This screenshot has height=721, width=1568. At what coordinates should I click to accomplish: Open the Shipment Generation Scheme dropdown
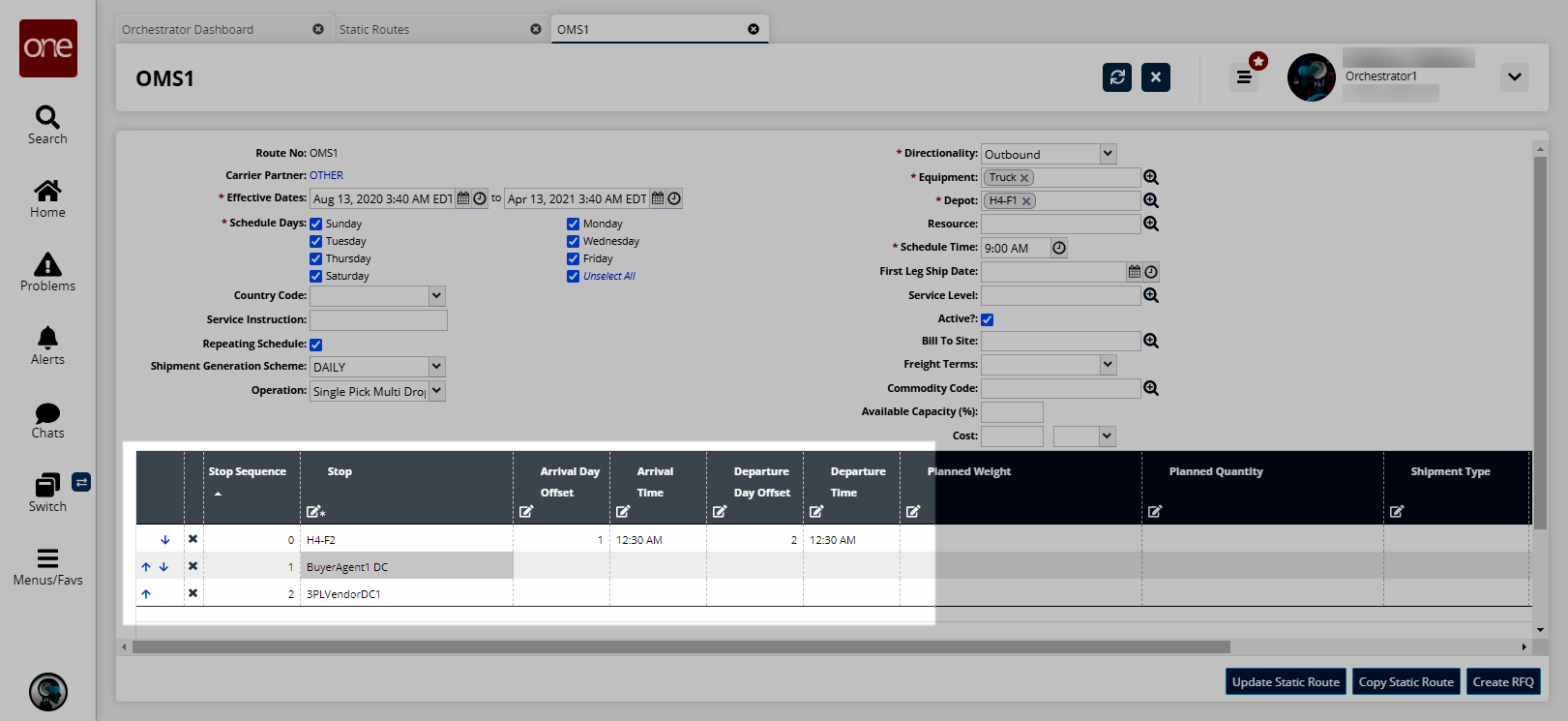(436, 367)
